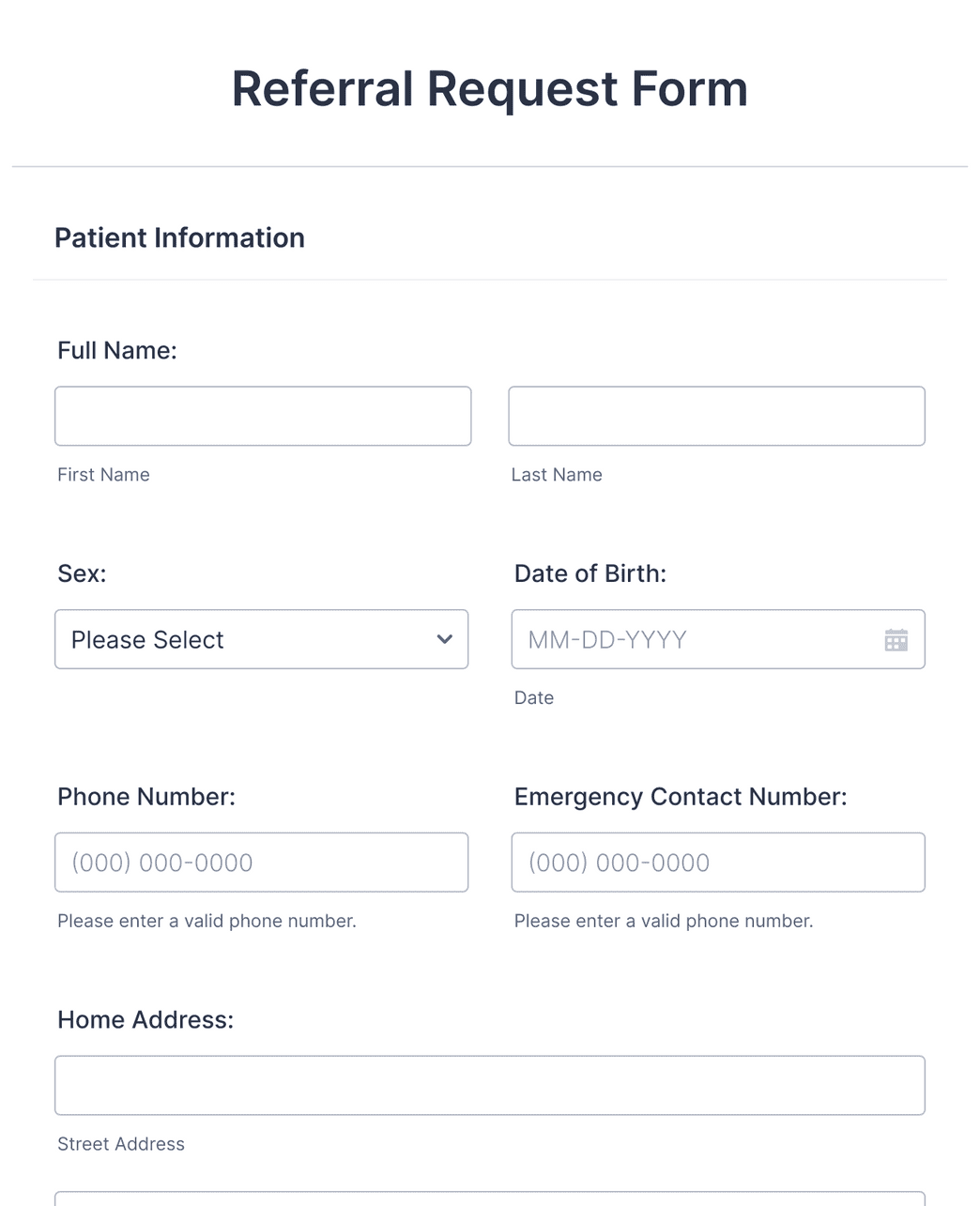Click the Last Name input field
This screenshot has height=1206, width=980.
coord(716,416)
